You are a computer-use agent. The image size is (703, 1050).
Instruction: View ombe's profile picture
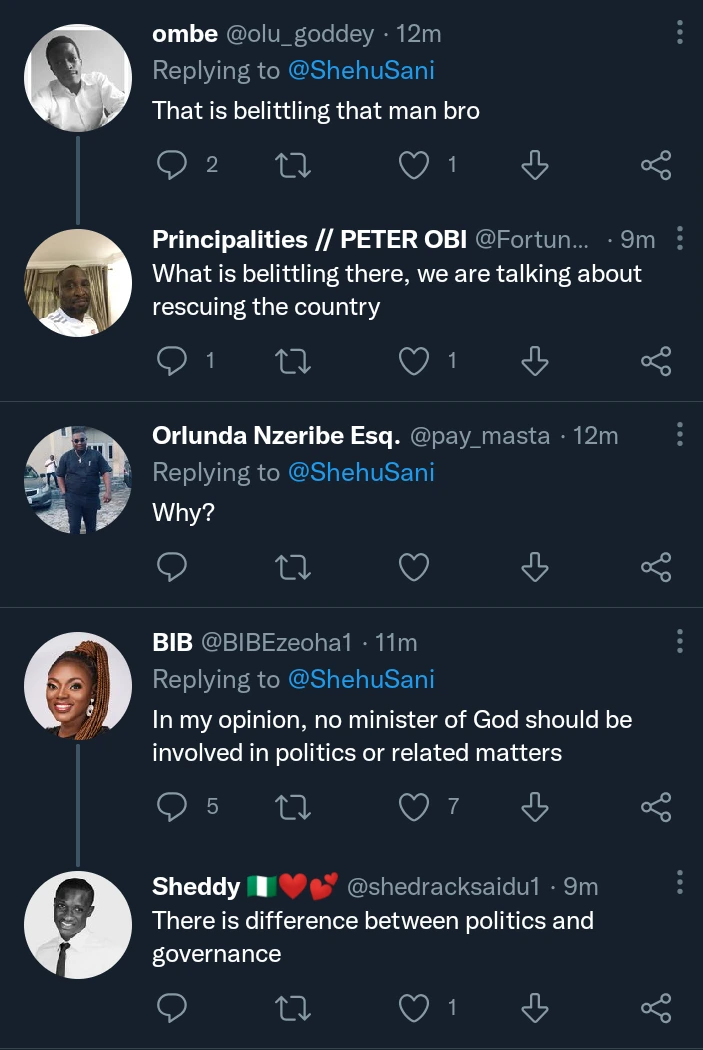78,78
